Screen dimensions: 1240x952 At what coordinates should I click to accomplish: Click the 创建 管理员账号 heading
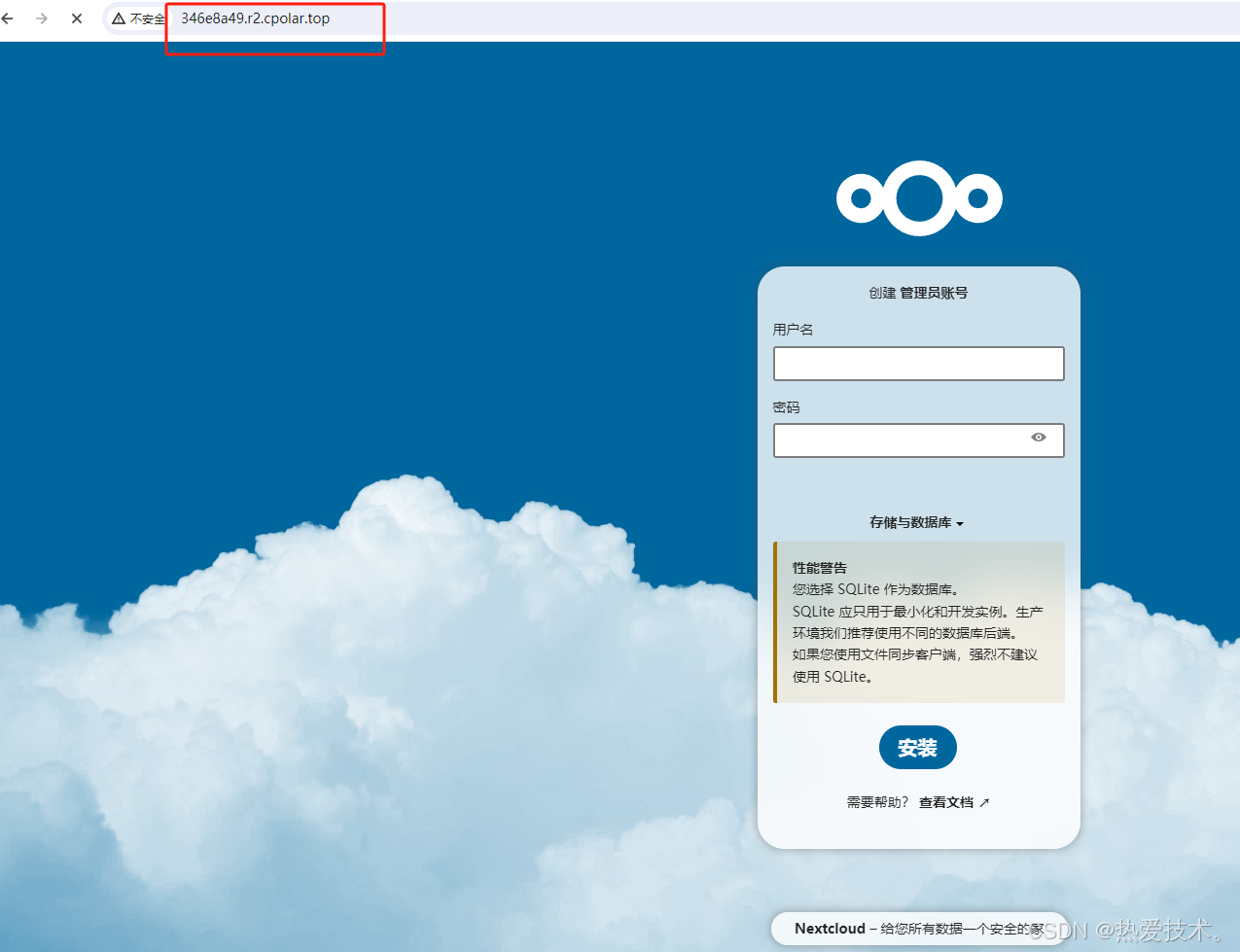click(x=918, y=293)
